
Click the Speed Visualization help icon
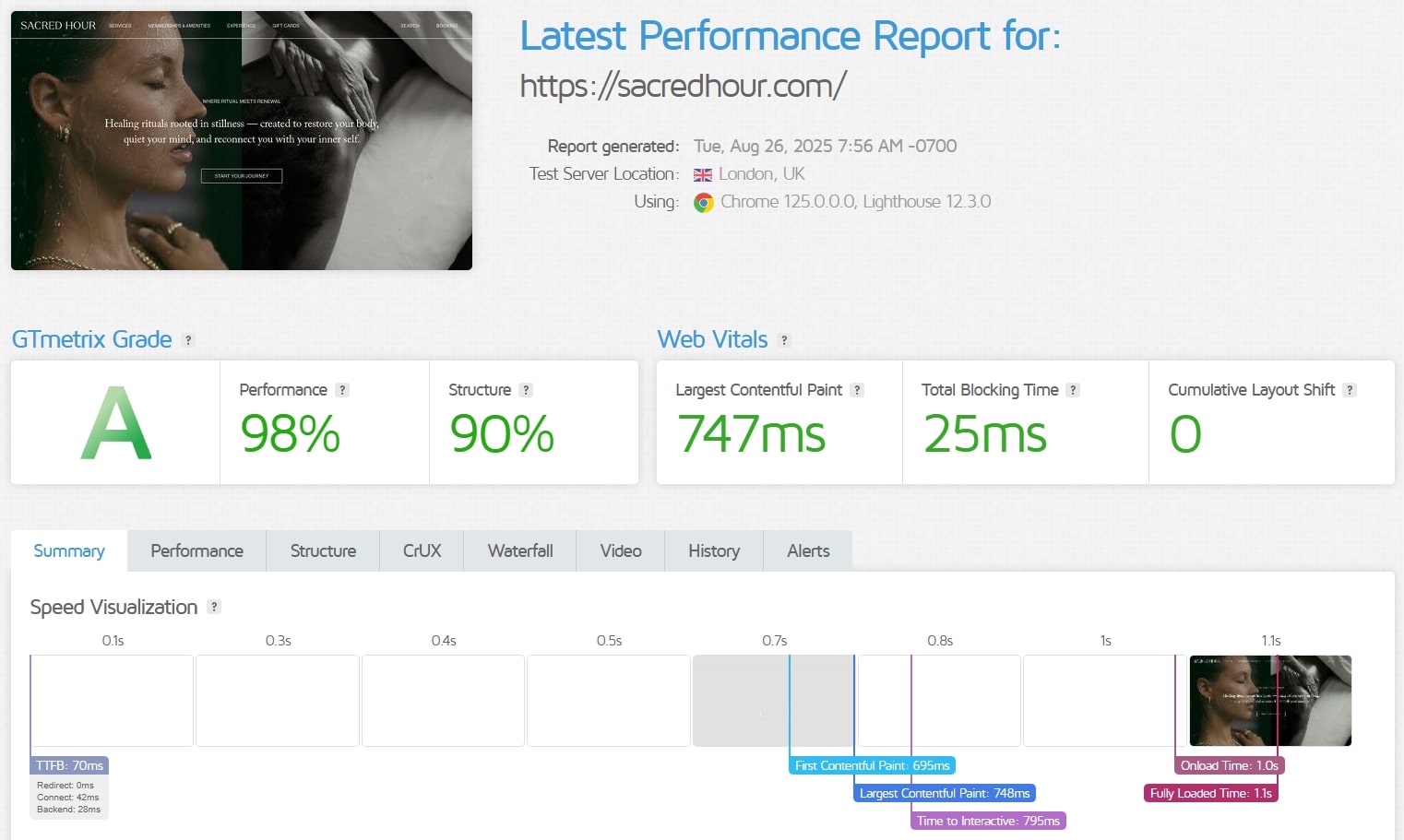pos(214,607)
